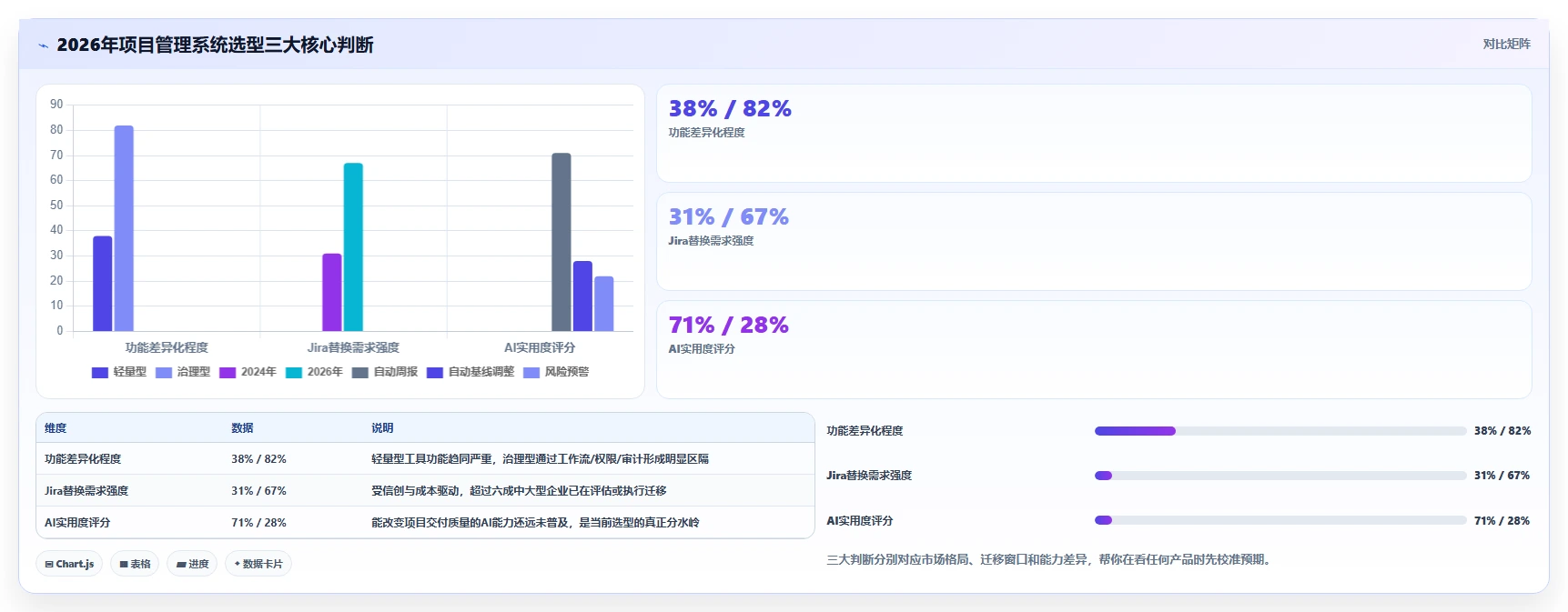Toggle the 2024年 legend entry
This screenshot has width=1568, height=612.
[x=248, y=372]
